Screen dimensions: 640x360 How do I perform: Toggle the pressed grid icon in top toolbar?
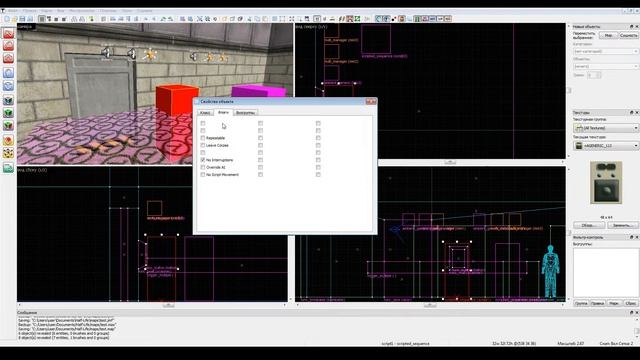tap(42, 19)
